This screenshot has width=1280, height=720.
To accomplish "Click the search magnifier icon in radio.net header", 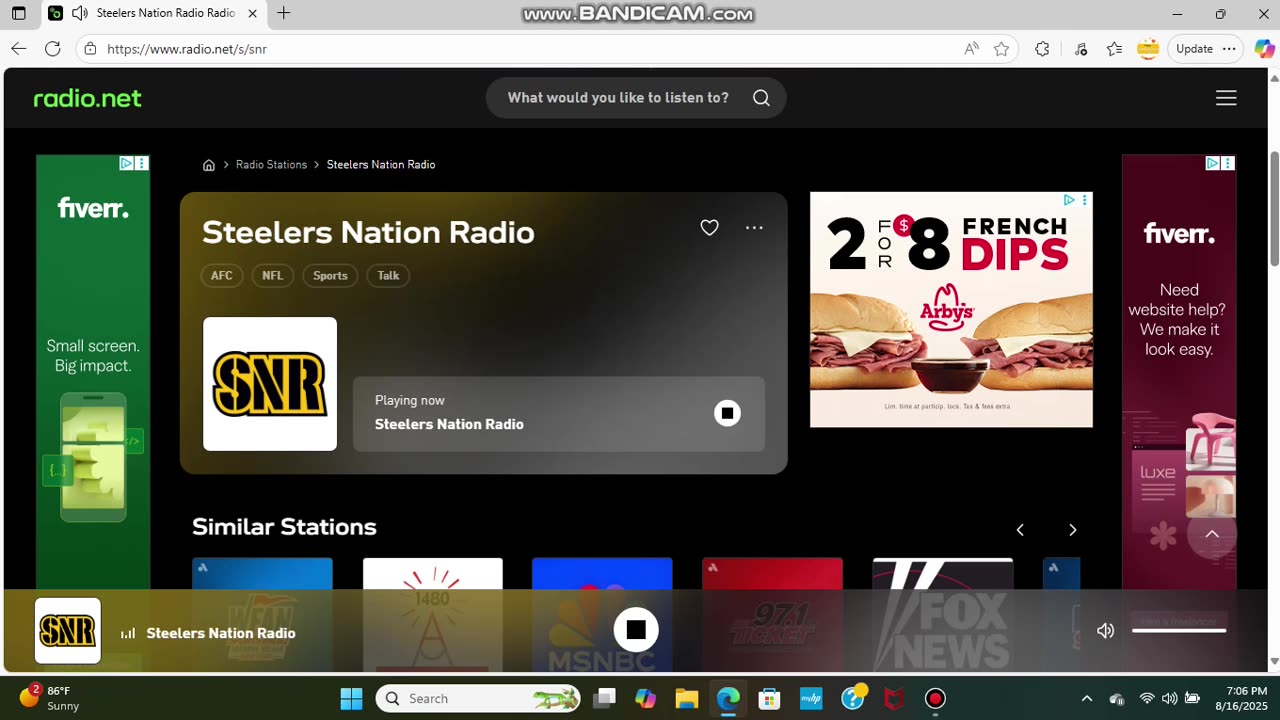I will pos(761,98).
